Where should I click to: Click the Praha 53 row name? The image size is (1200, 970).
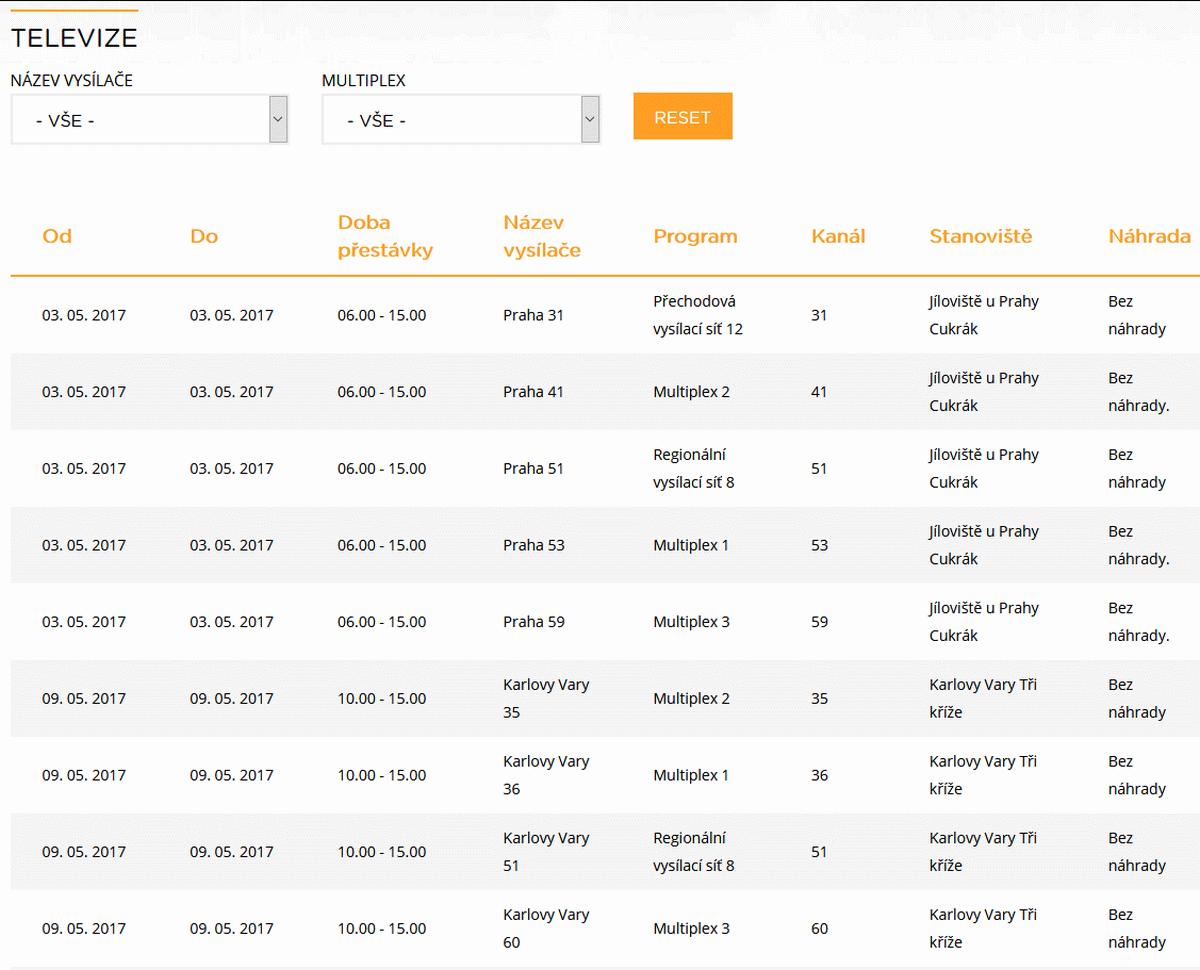[533, 545]
